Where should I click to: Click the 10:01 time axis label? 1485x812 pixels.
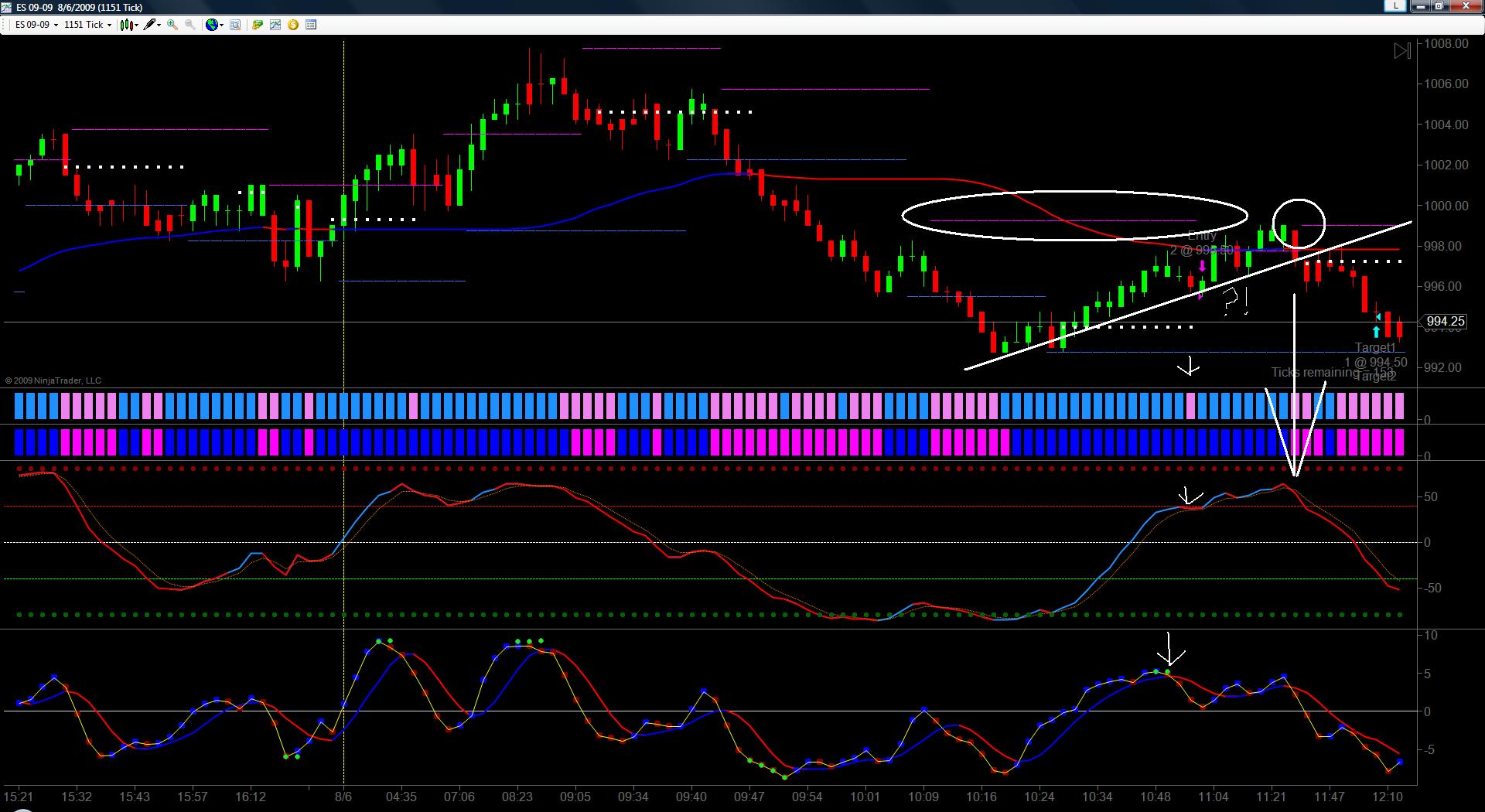865,797
